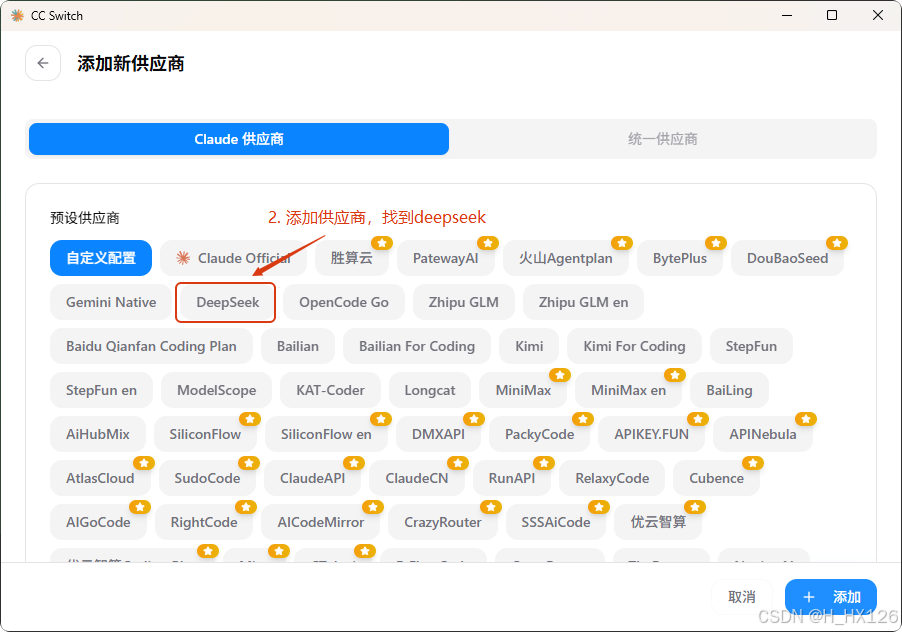Select the RelaxyCode provider

point(612,478)
